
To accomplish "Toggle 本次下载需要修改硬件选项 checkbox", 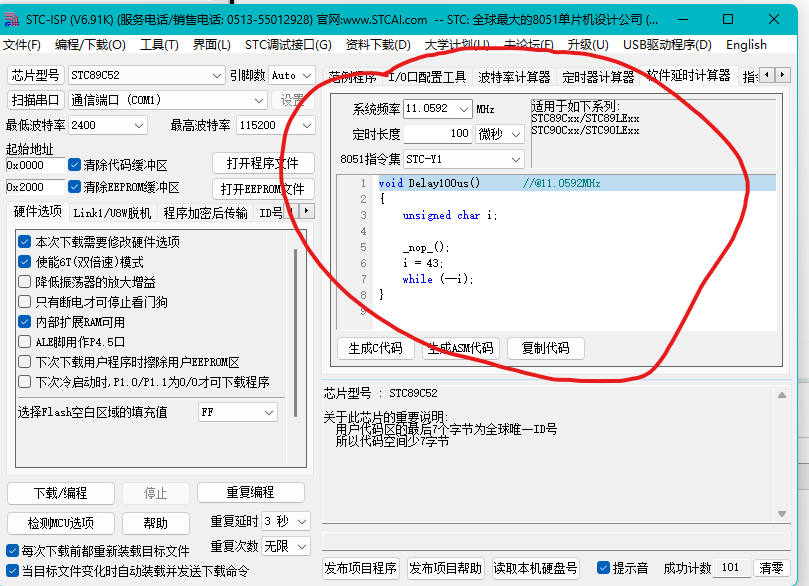I will (x=24, y=241).
